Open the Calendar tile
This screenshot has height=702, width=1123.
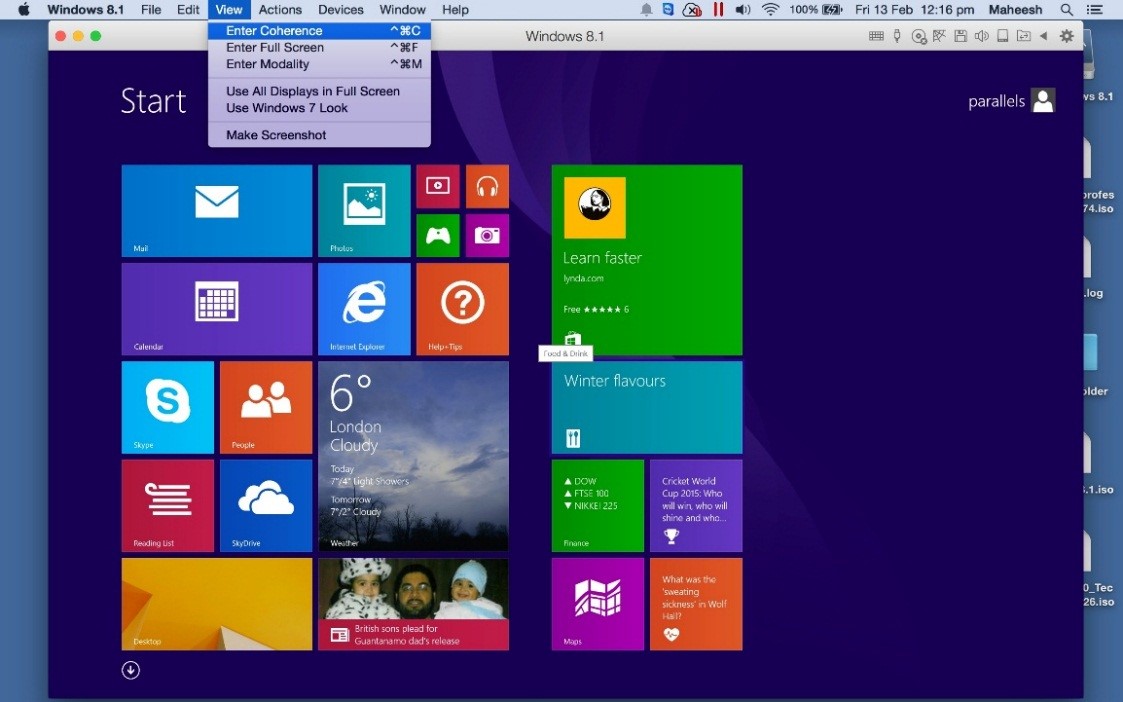pos(217,309)
